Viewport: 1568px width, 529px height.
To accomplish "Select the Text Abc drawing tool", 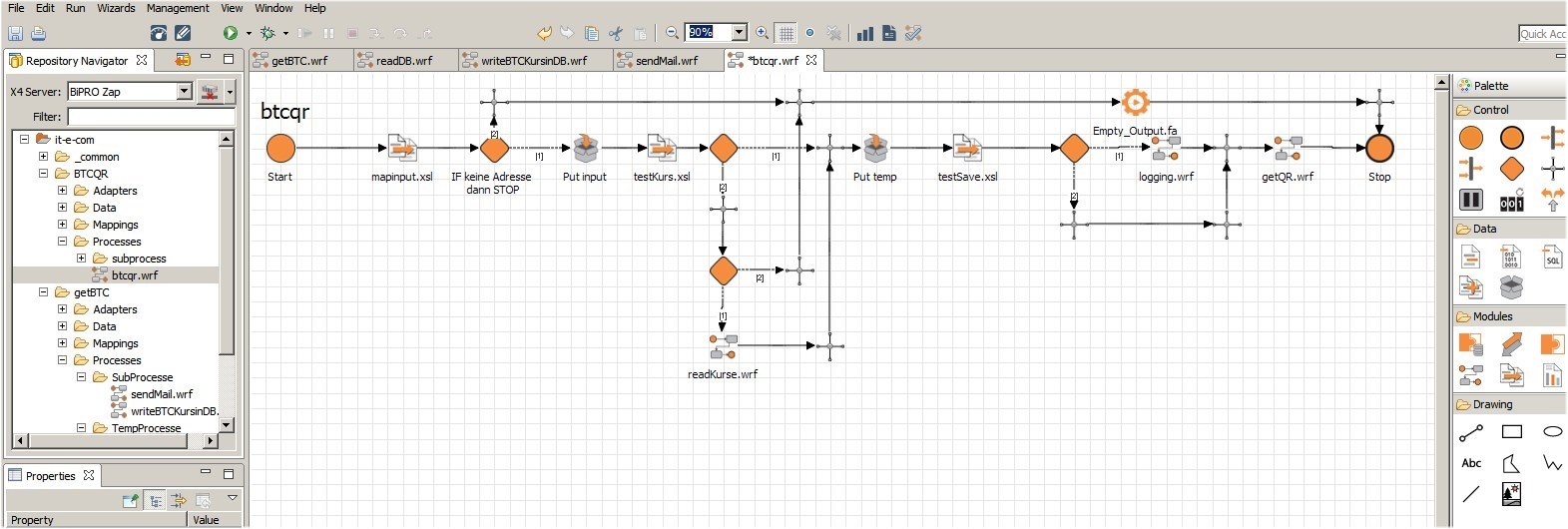I will point(1471,463).
